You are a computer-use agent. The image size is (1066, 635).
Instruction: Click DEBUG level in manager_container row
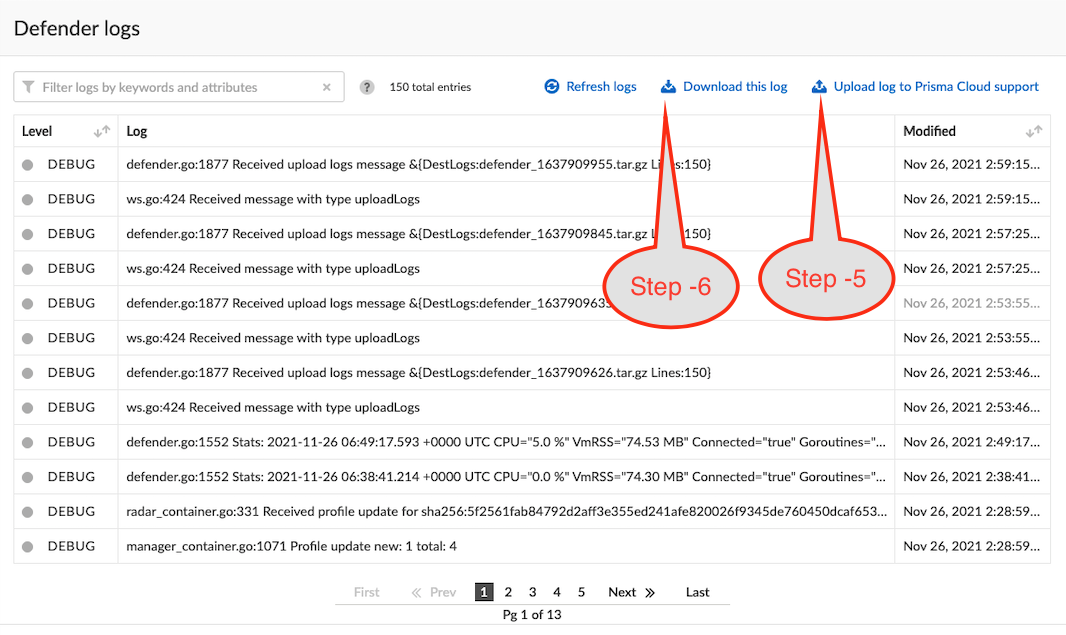coord(71,546)
